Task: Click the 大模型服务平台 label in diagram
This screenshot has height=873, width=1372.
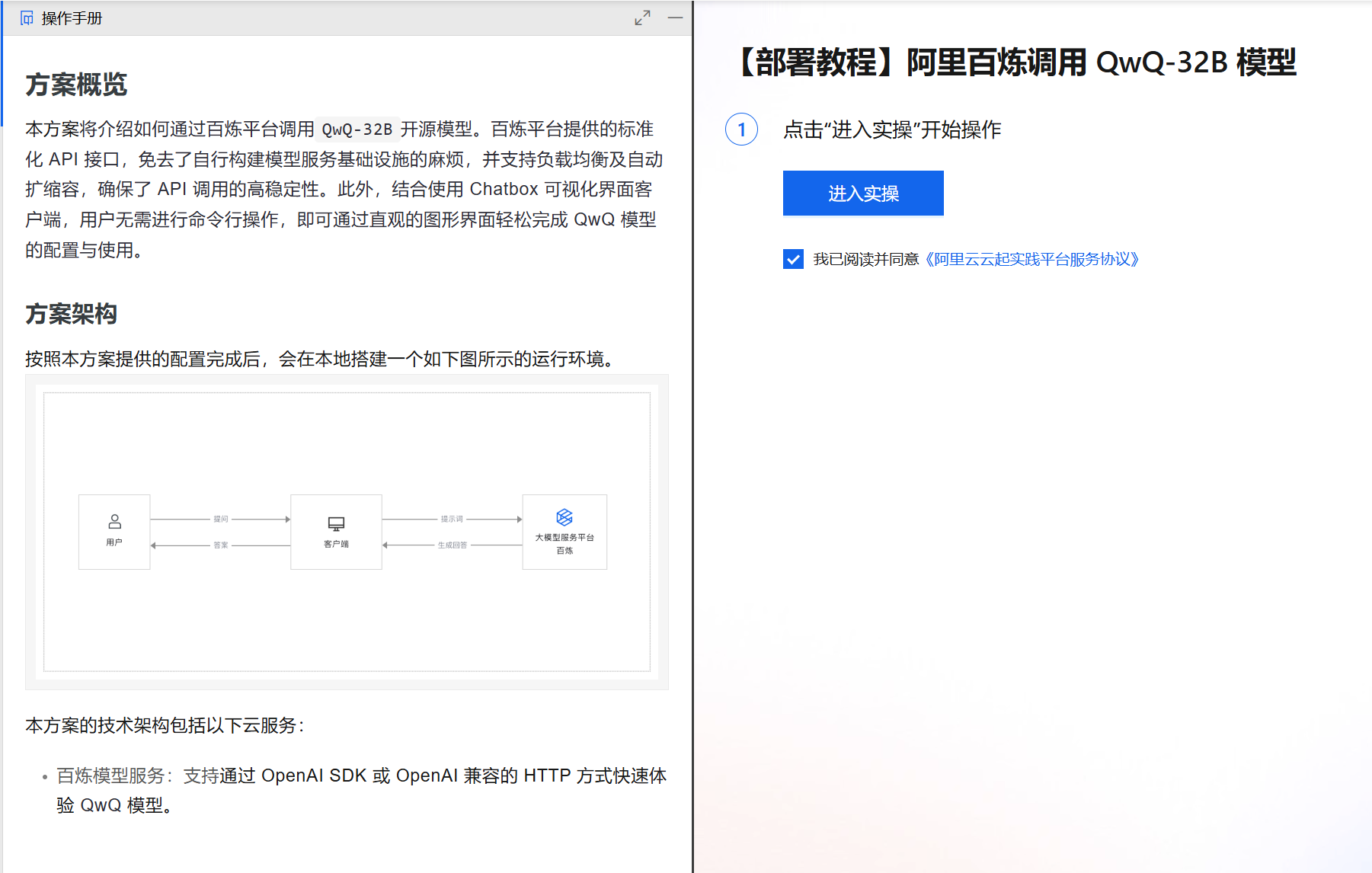Action: [564, 537]
